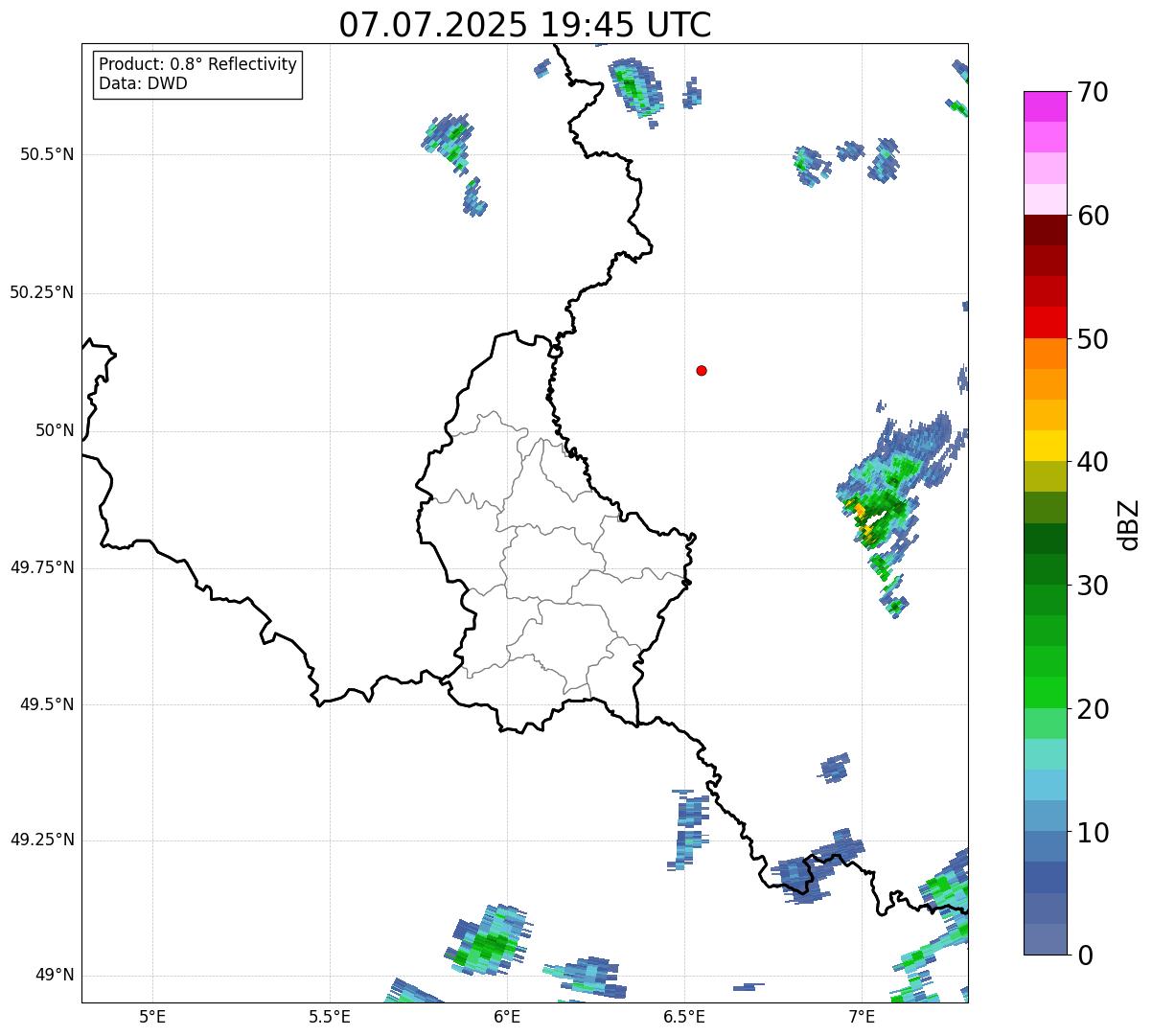Click the colorbar tick label 40
The image size is (1152, 1036).
(x=1094, y=462)
